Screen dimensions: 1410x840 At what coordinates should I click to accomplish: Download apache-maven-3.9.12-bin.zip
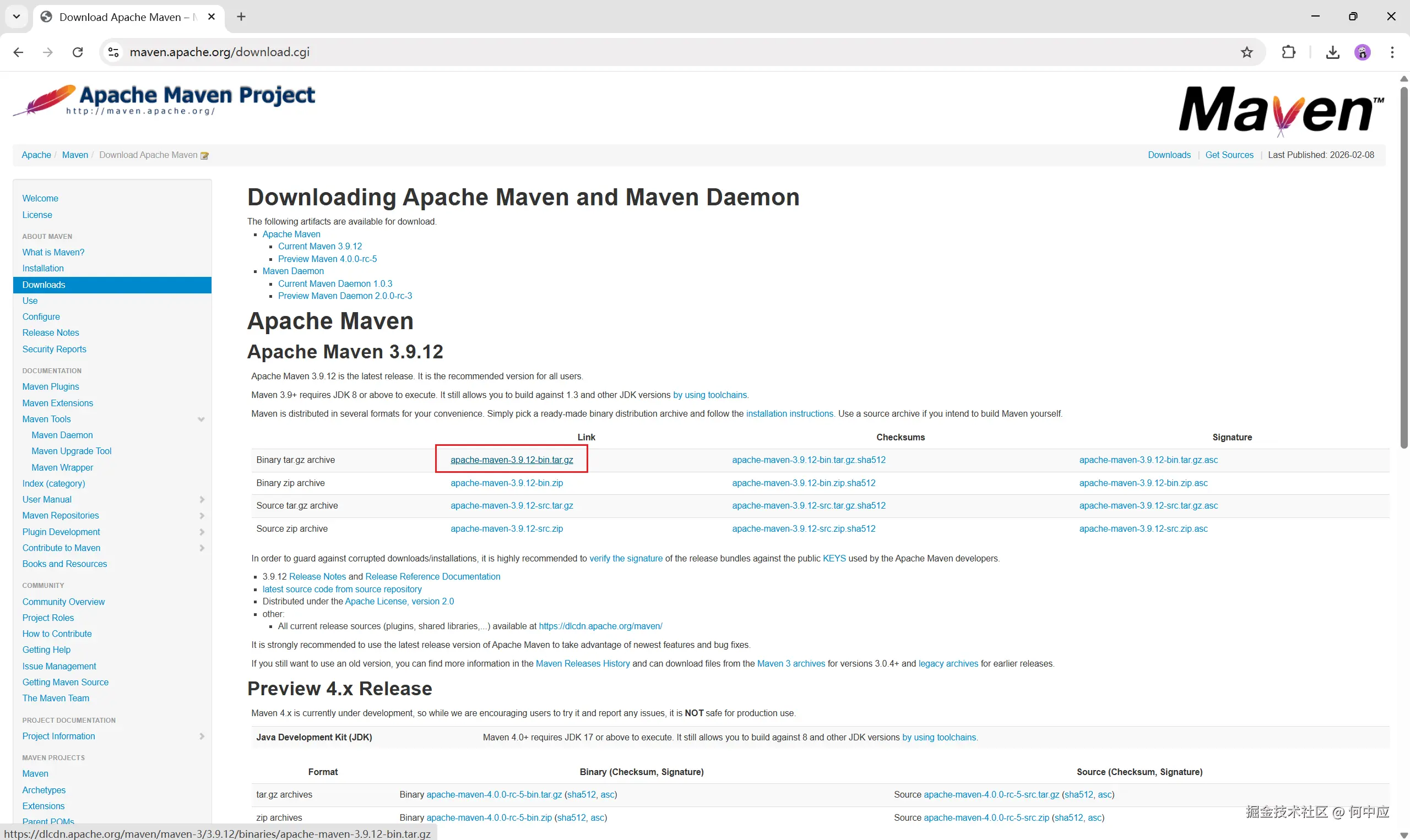tap(506, 483)
